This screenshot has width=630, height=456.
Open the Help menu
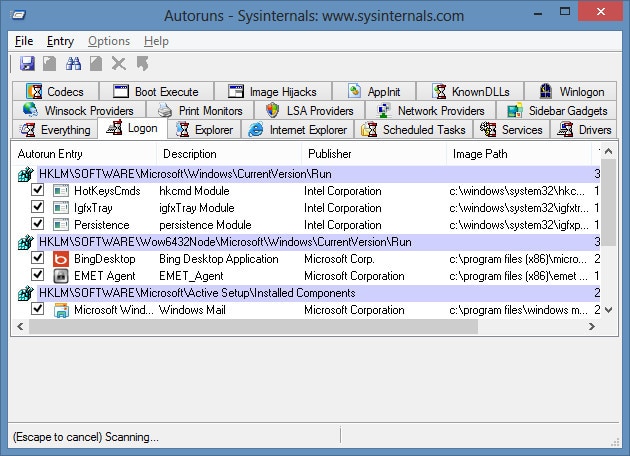(156, 41)
